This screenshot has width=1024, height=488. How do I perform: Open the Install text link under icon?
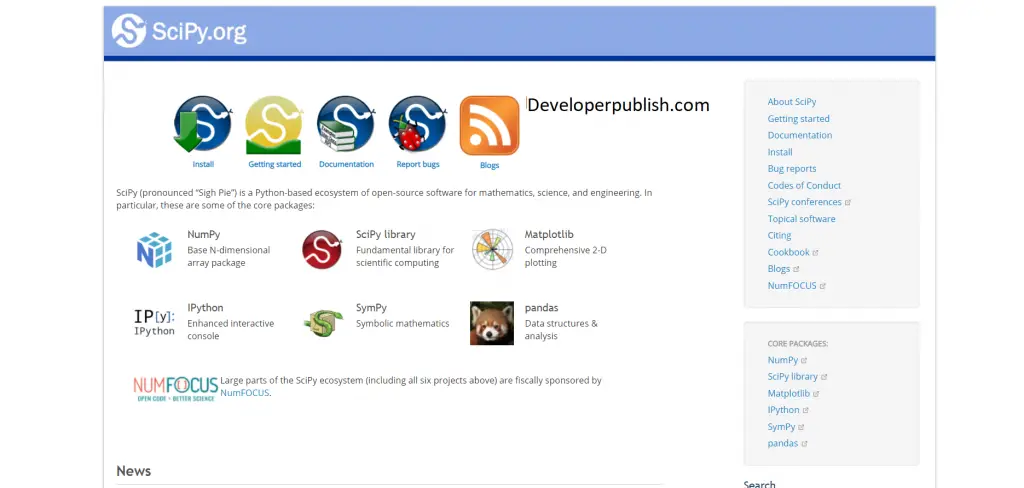(x=203, y=165)
